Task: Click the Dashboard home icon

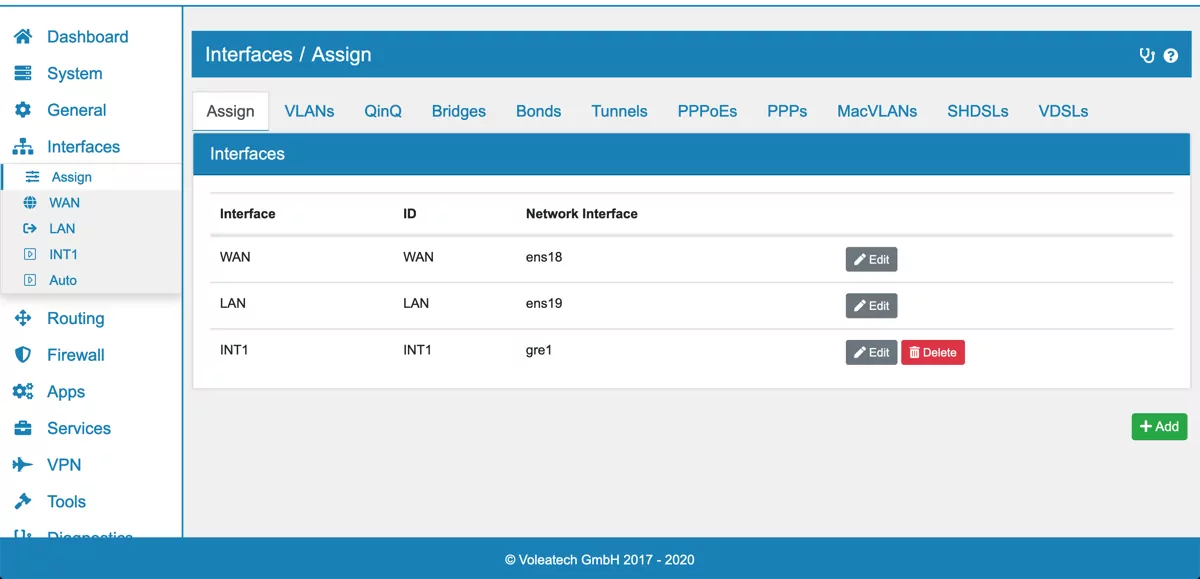Action: click(x=23, y=37)
